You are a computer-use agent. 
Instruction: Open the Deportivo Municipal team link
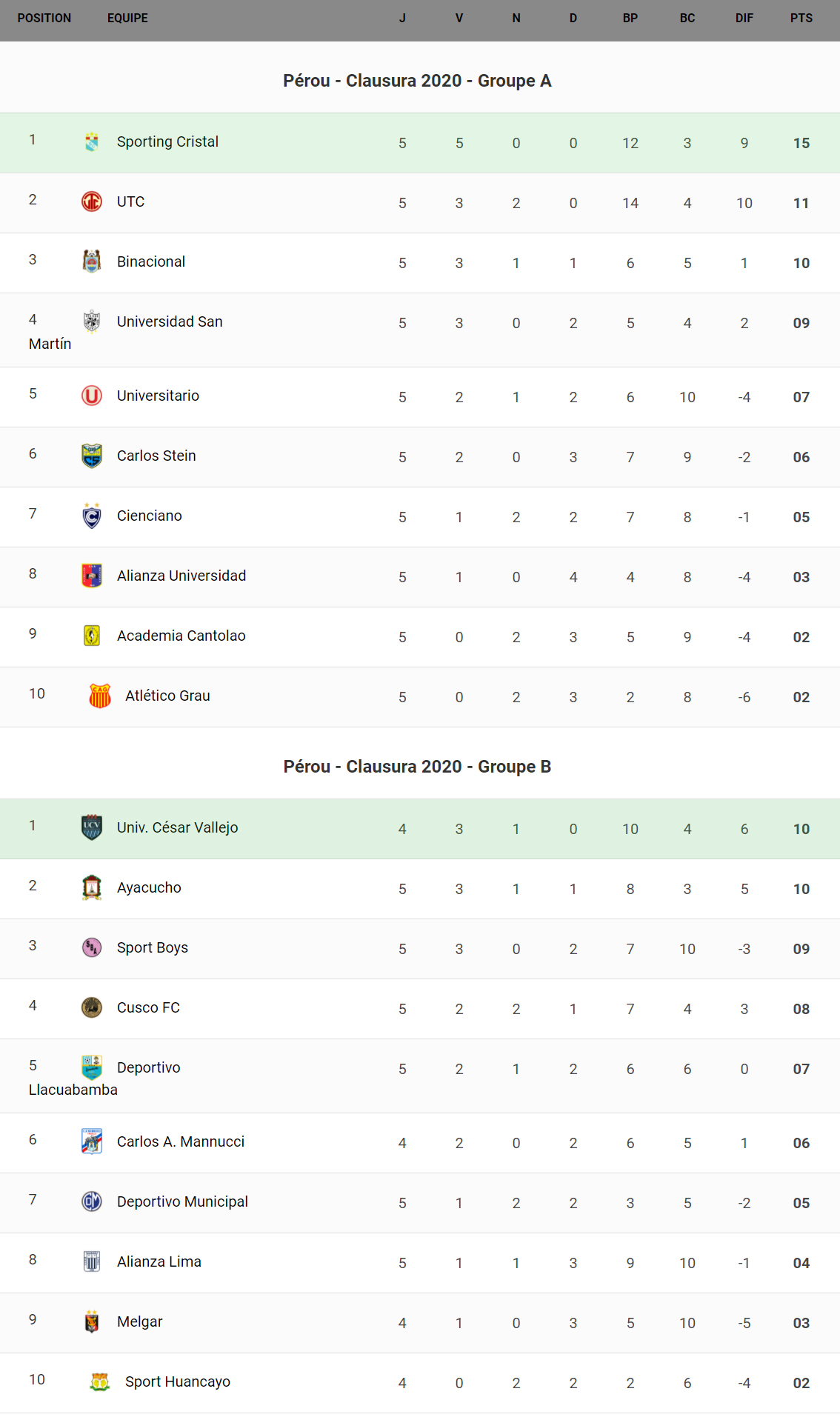click(182, 1201)
